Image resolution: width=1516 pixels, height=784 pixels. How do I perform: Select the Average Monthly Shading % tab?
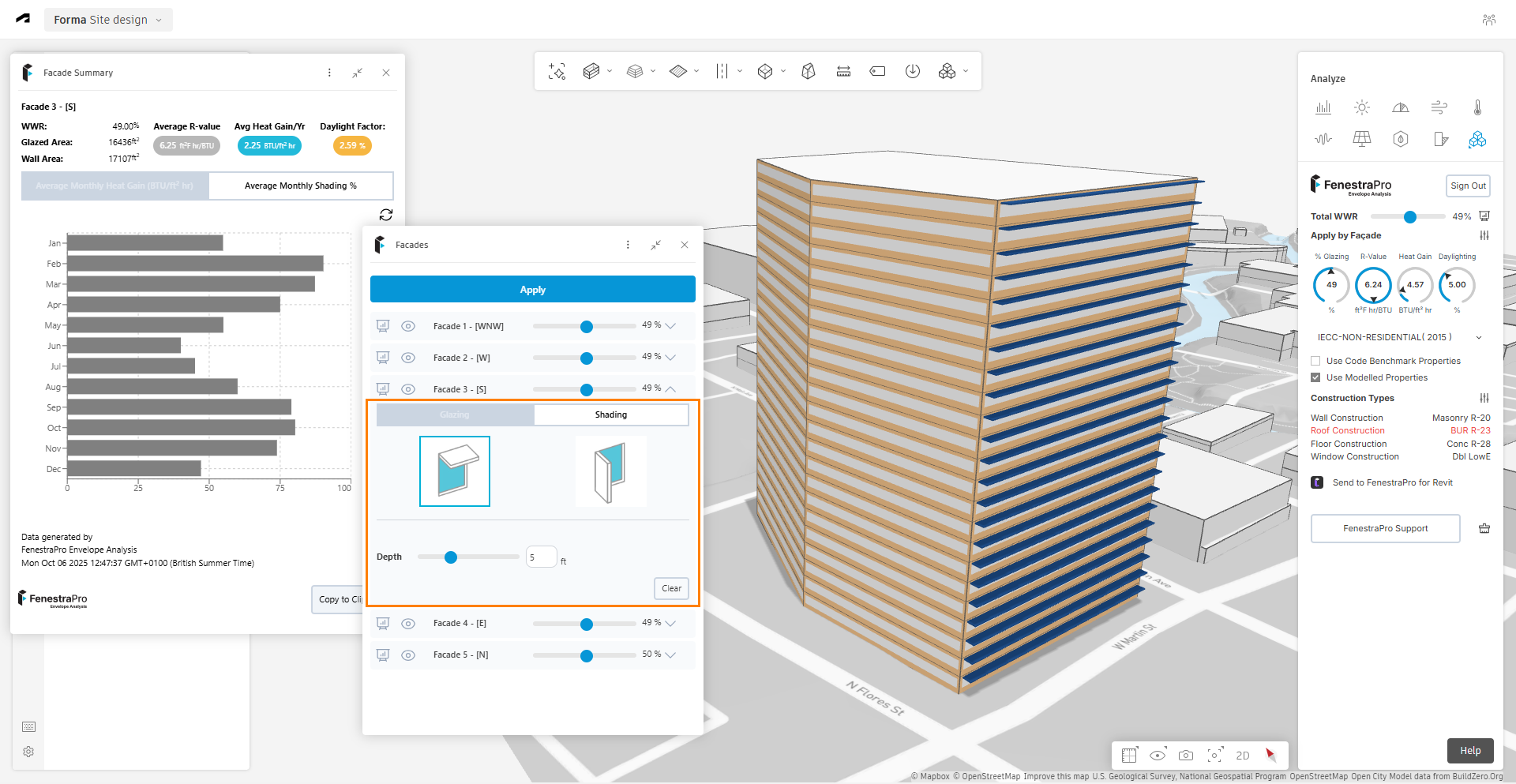[300, 186]
